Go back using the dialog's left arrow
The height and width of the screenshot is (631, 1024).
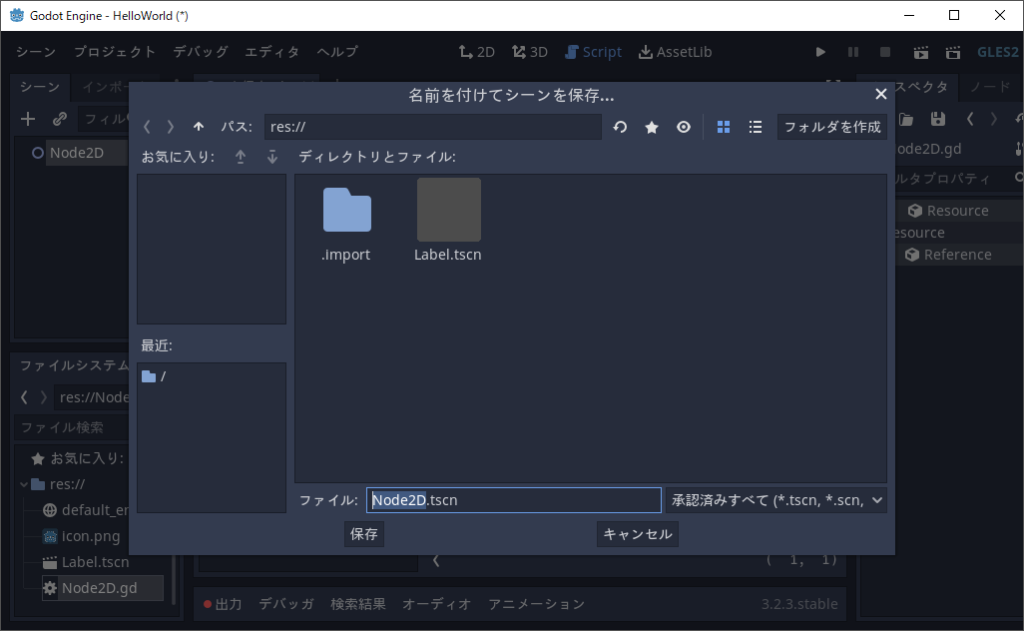(x=146, y=127)
